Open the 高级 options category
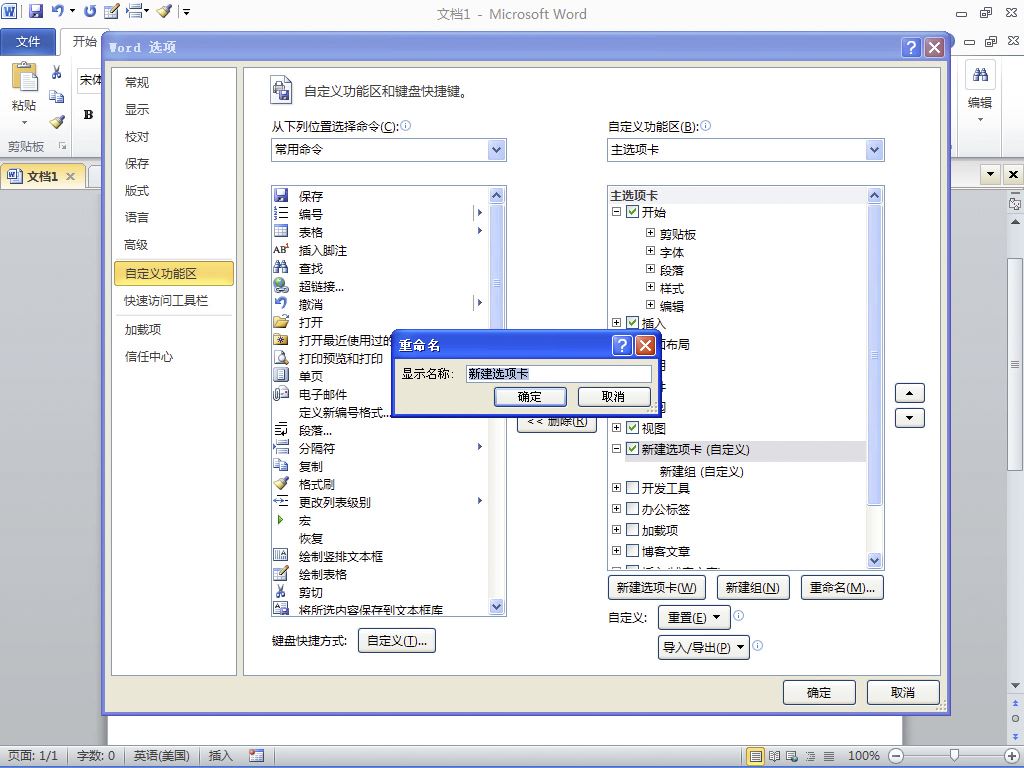The height and width of the screenshot is (768, 1024). pos(136,245)
